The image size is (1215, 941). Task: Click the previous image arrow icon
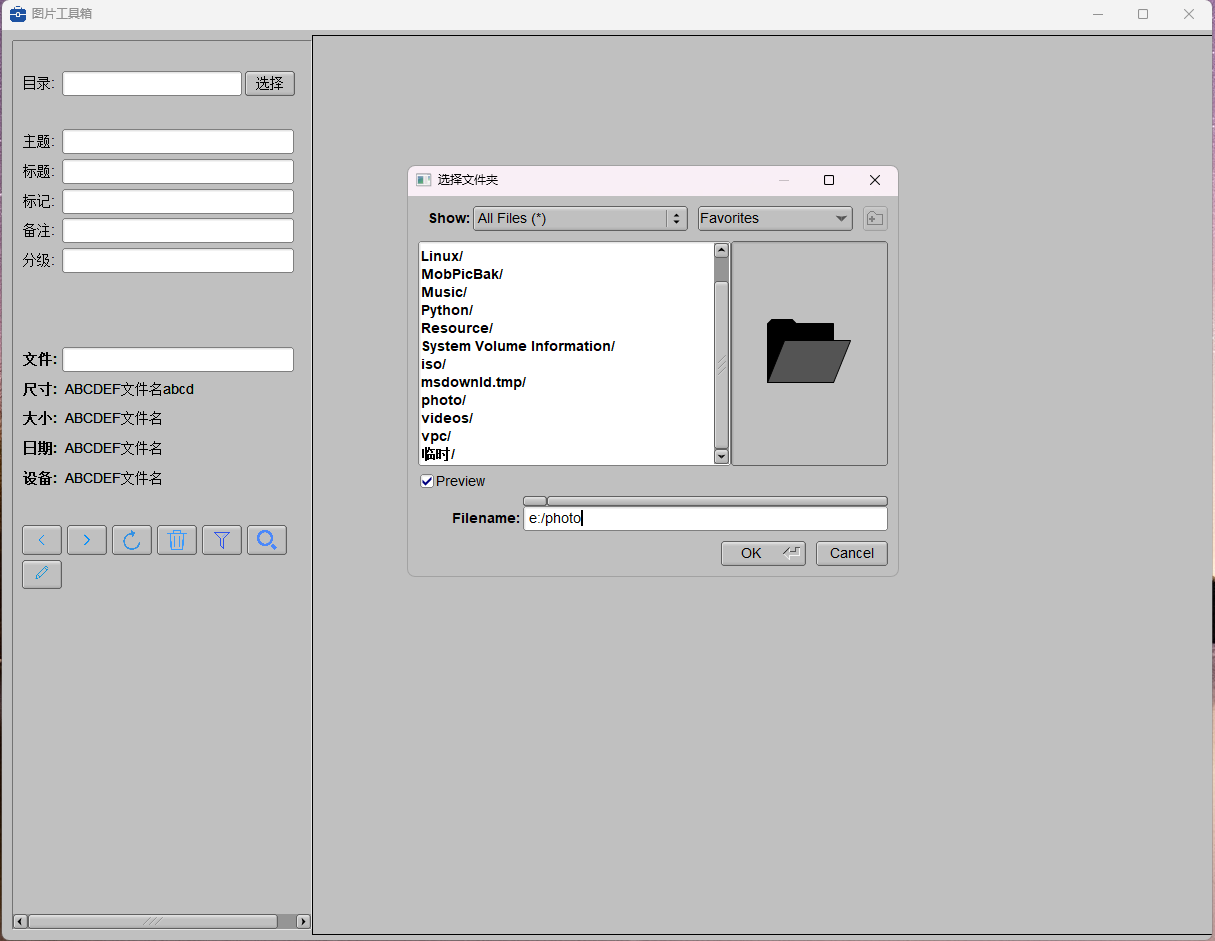[42, 540]
